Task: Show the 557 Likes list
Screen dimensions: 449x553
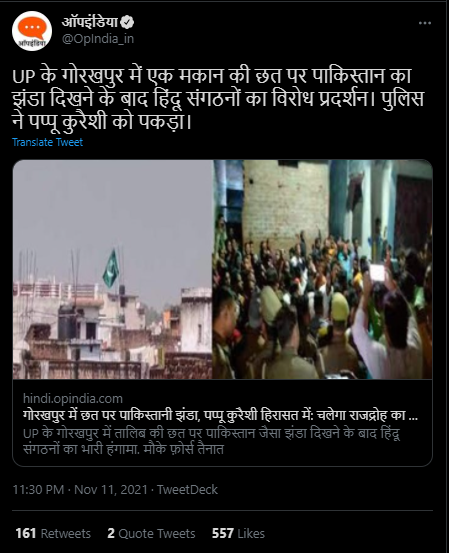Action: tap(238, 533)
